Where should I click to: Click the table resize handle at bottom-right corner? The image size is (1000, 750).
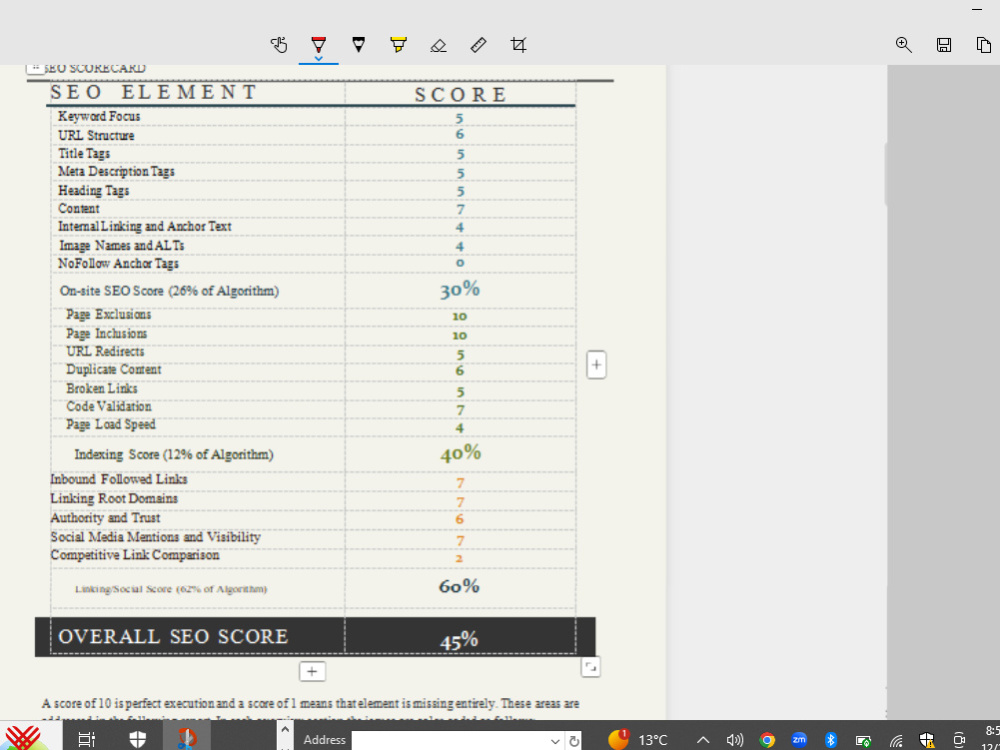click(x=591, y=667)
